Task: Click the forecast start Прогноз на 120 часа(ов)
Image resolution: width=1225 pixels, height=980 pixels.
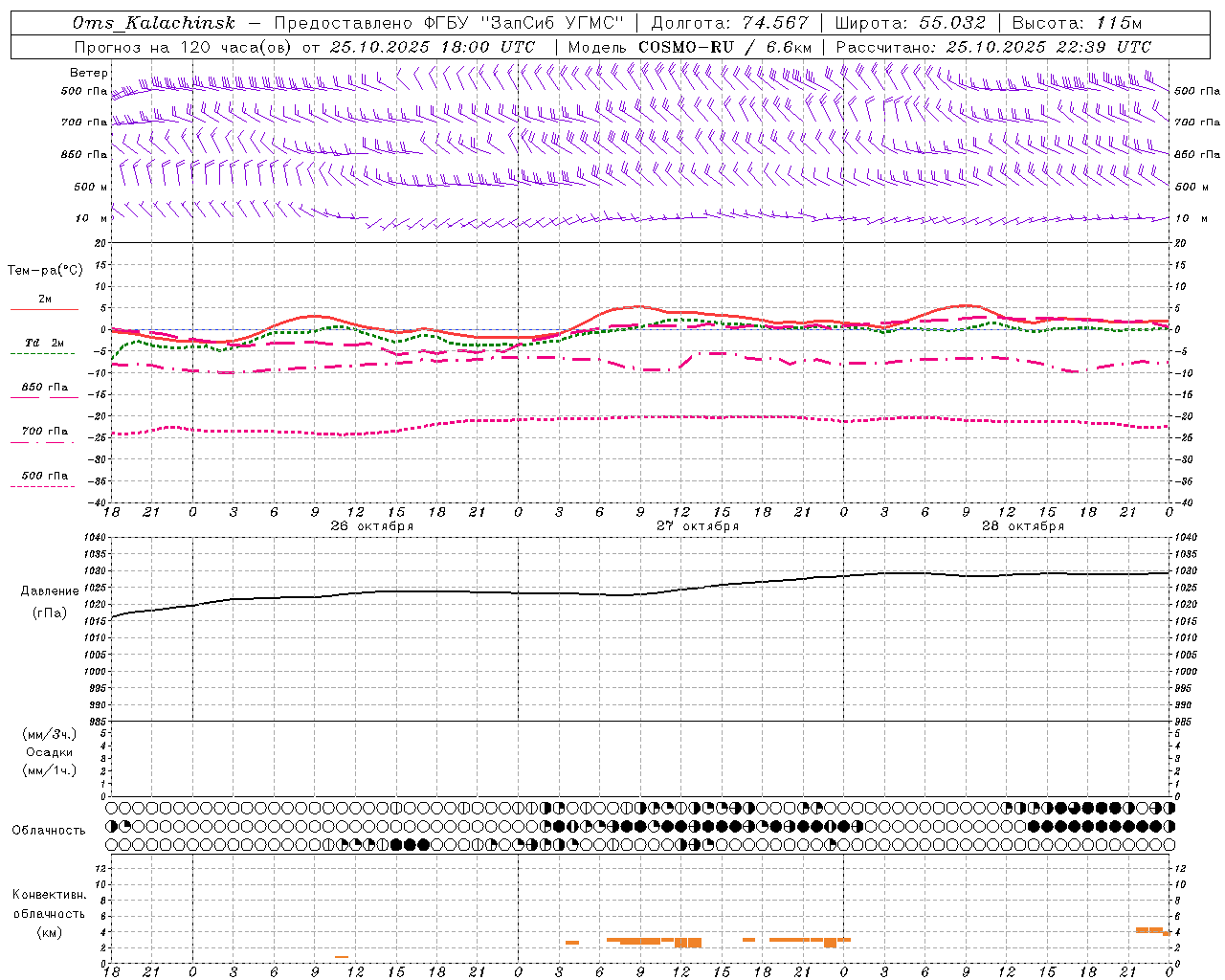Action: (x=183, y=47)
